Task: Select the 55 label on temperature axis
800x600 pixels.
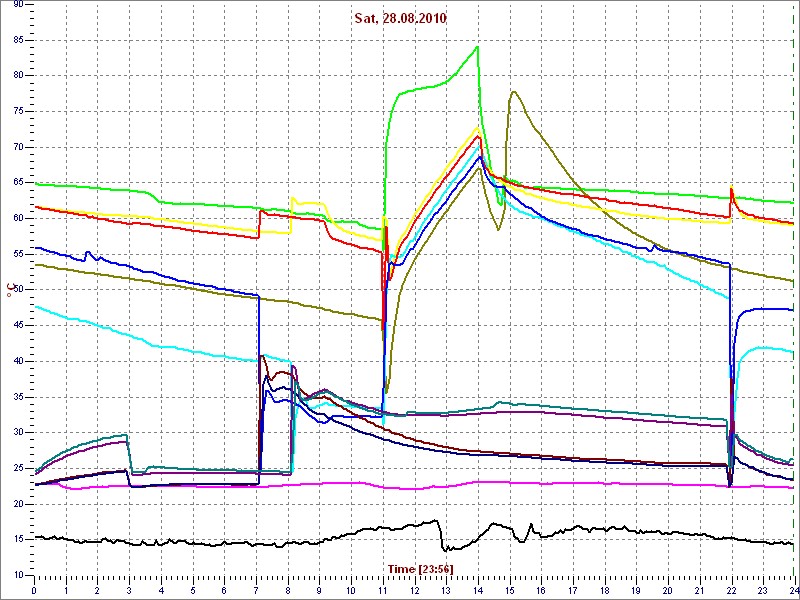Action: point(18,254)
